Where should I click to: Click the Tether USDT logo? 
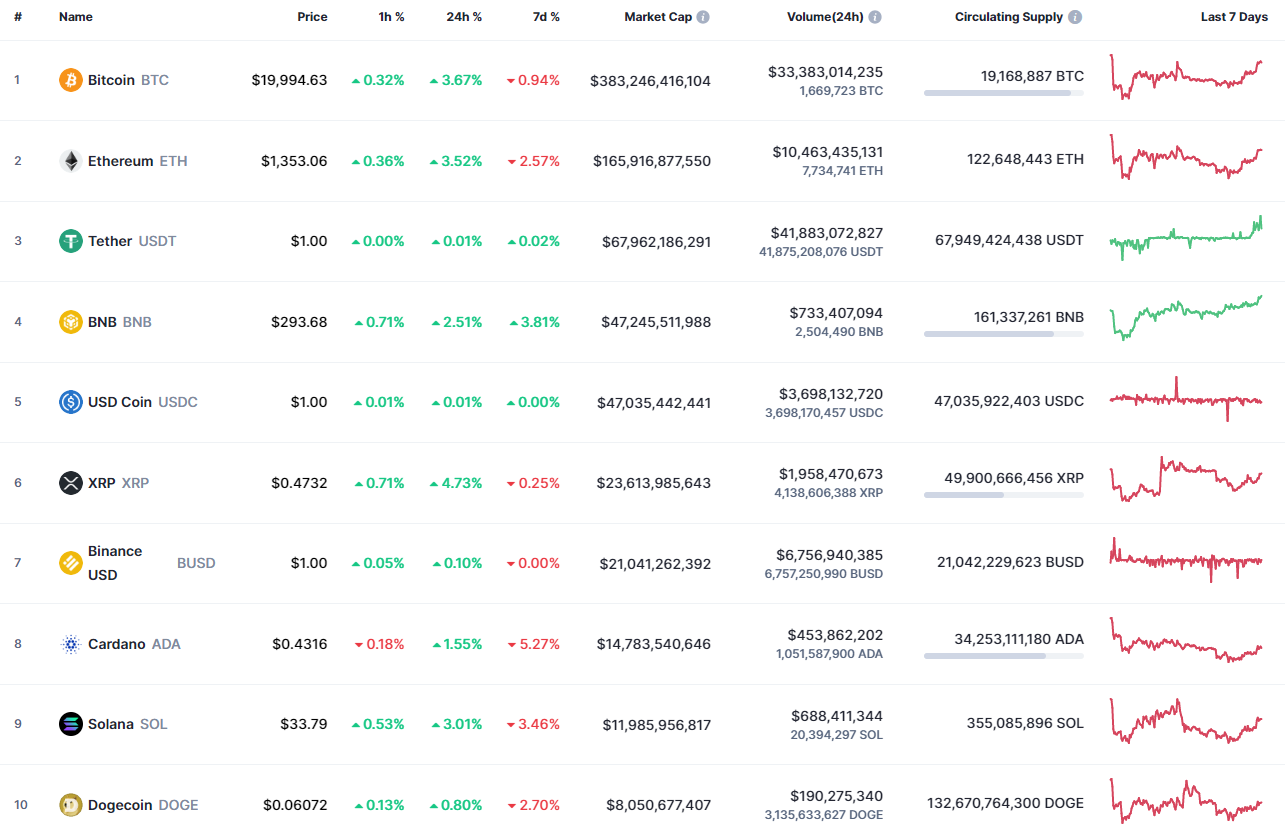(69, 241)
